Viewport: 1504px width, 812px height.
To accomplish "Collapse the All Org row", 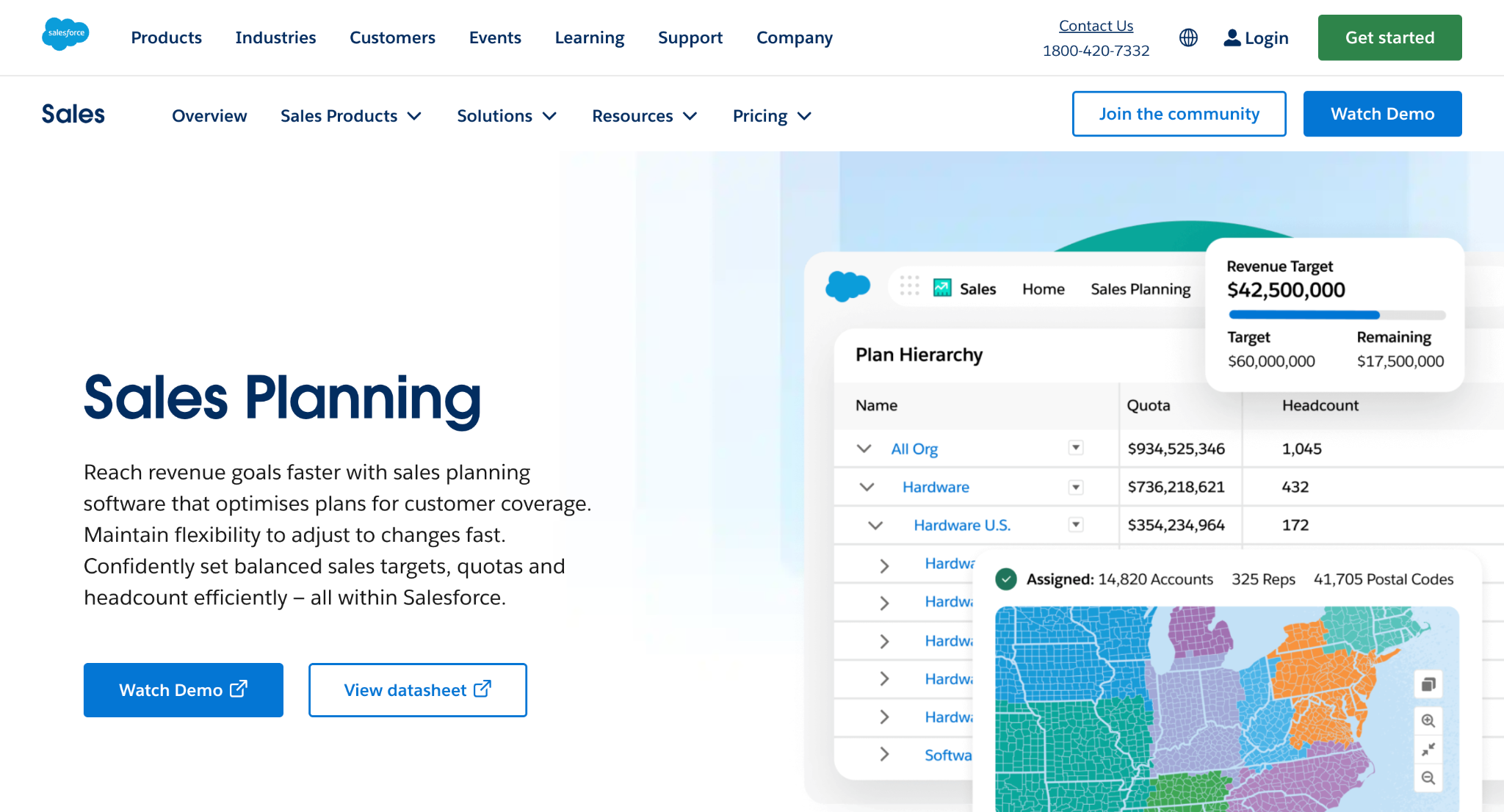I will pos(864,449).
